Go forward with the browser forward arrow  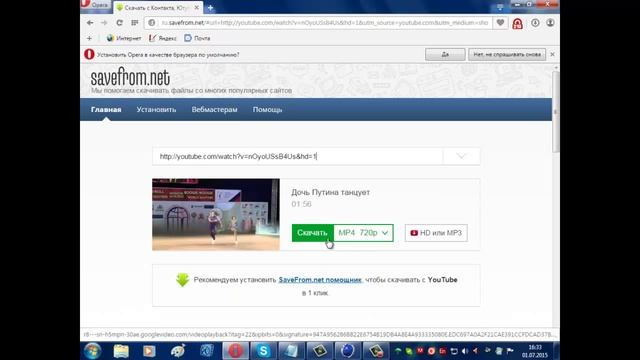pyautogui.click(x=104, y=23)
